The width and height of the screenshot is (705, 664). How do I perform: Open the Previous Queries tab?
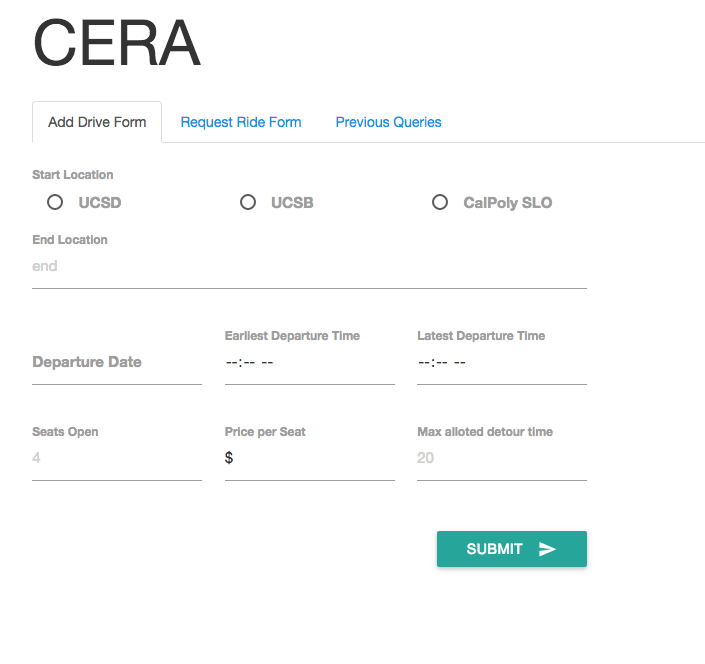(x=388, y=122)
